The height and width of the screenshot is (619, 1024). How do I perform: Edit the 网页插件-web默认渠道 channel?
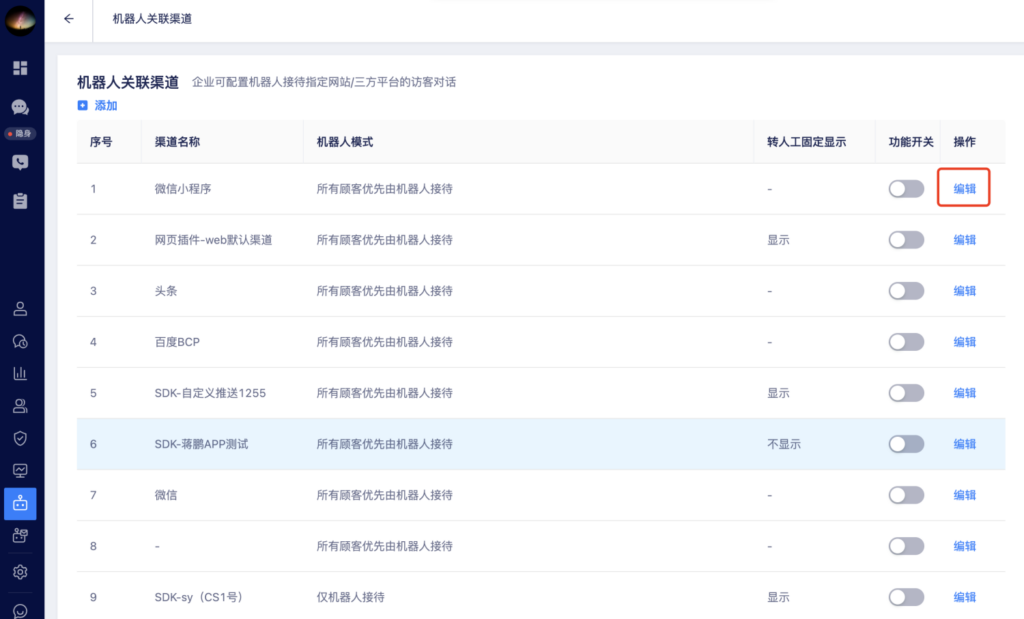pyautogui.click(x=965, y=240)
